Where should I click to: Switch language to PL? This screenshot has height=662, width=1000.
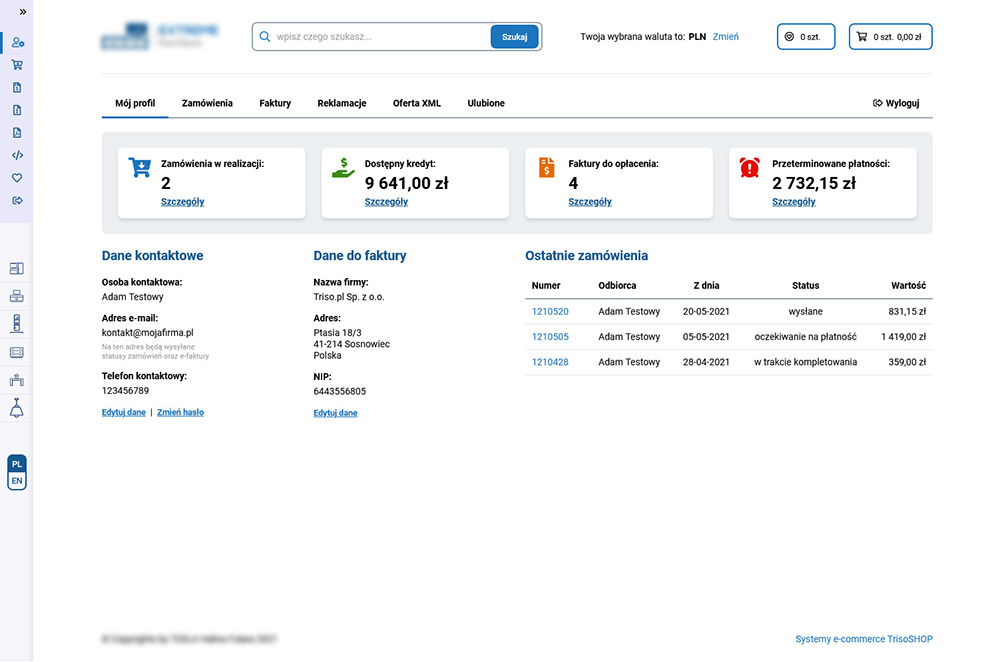17,464
